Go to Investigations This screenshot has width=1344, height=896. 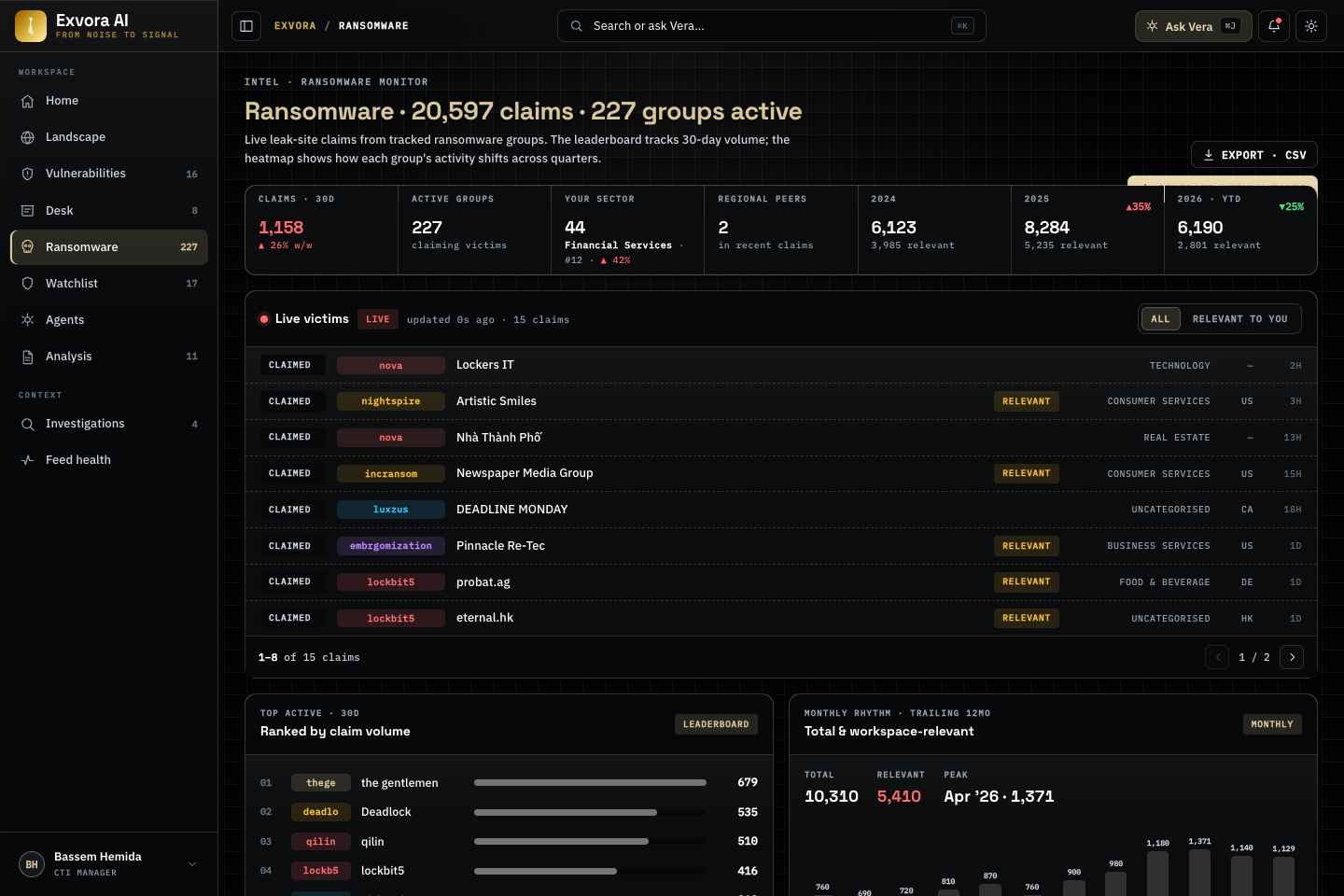(109, 424)
